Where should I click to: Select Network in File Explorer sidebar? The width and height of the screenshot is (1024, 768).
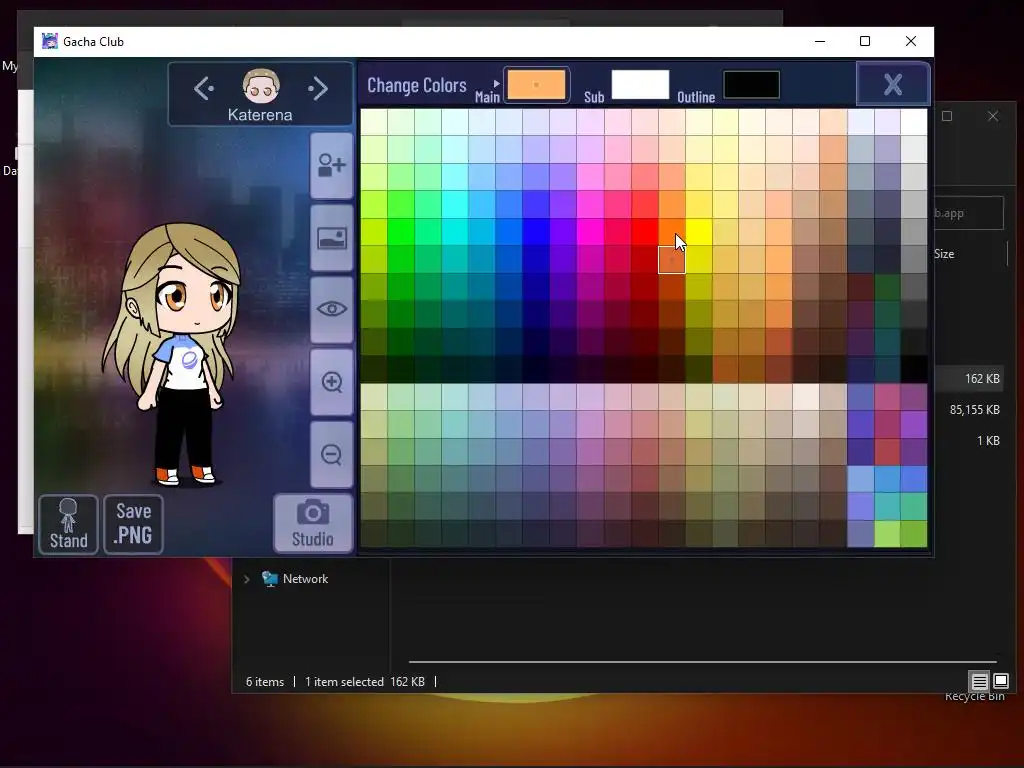305,579
